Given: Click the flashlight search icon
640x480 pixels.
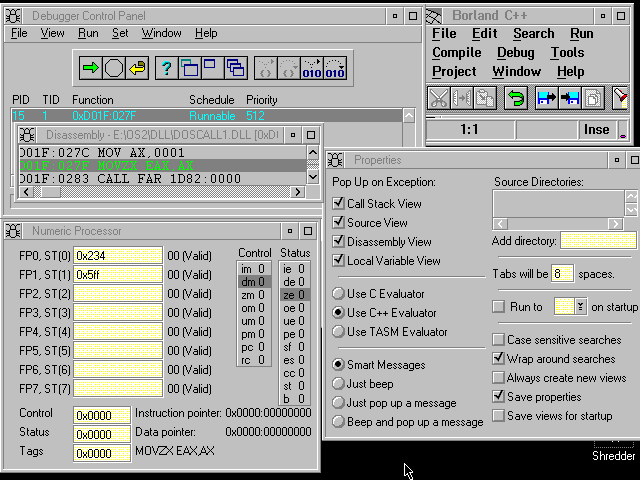Looking at the screenshot, I should point(622,98).
